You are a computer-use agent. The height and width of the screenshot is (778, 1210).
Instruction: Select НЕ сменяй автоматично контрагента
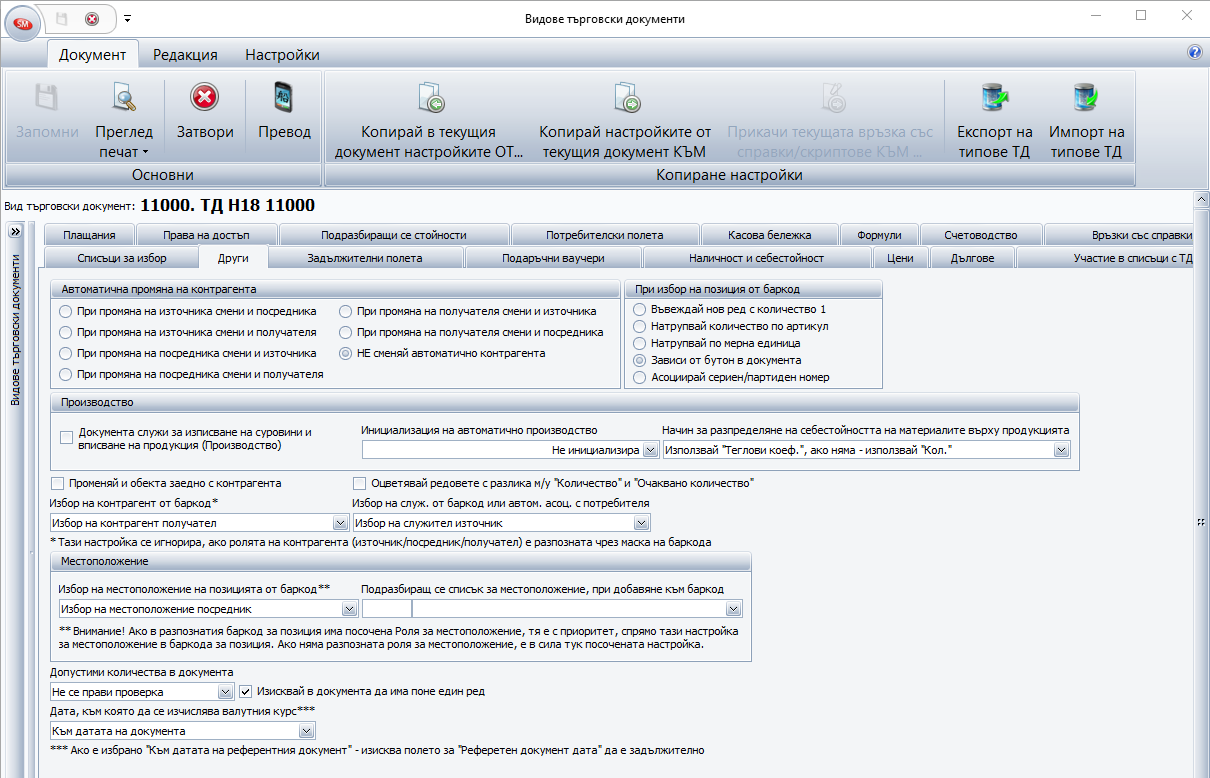(346, 353)
